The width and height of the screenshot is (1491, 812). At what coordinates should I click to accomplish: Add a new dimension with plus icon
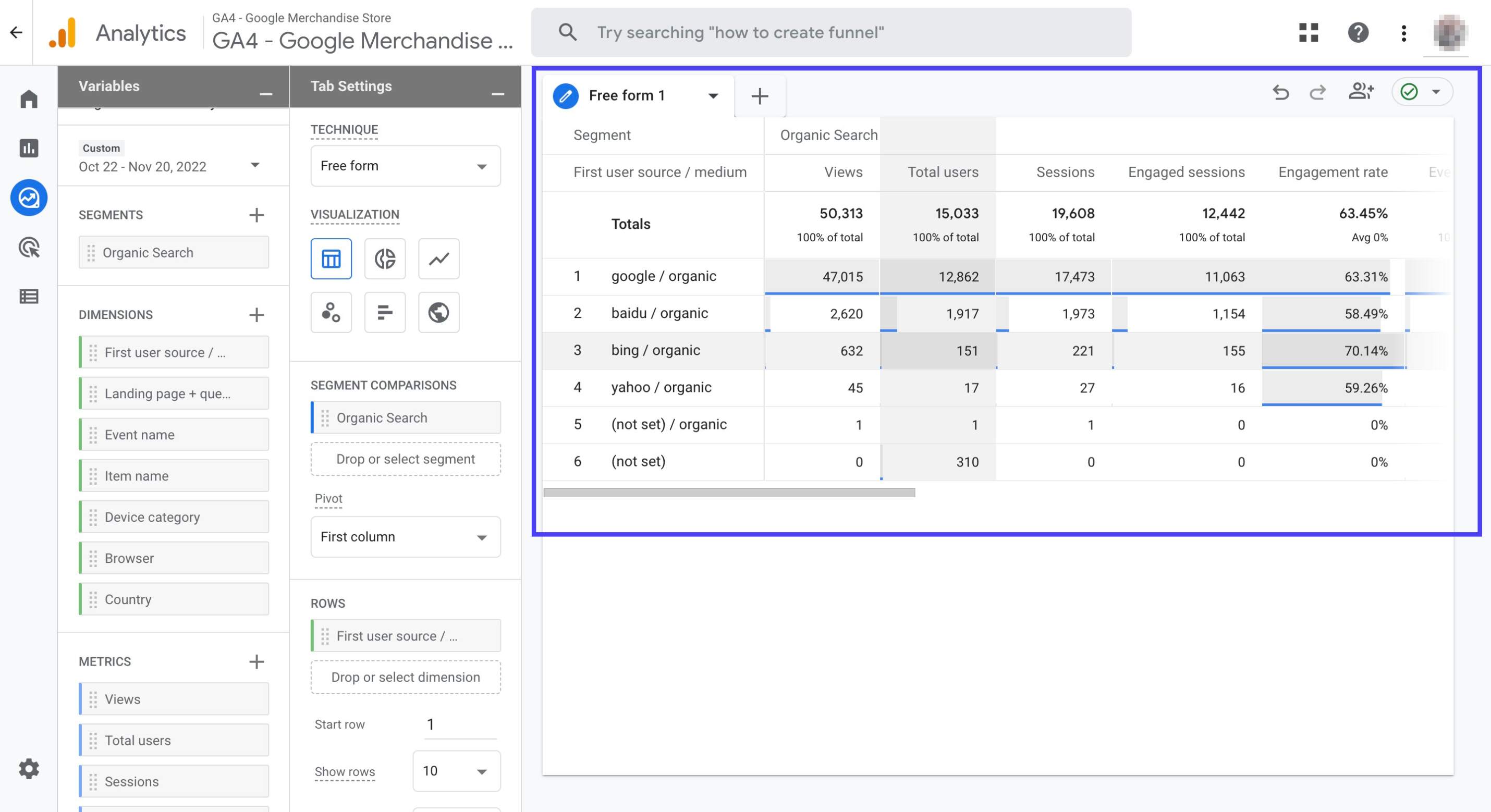tap(256, 315)
